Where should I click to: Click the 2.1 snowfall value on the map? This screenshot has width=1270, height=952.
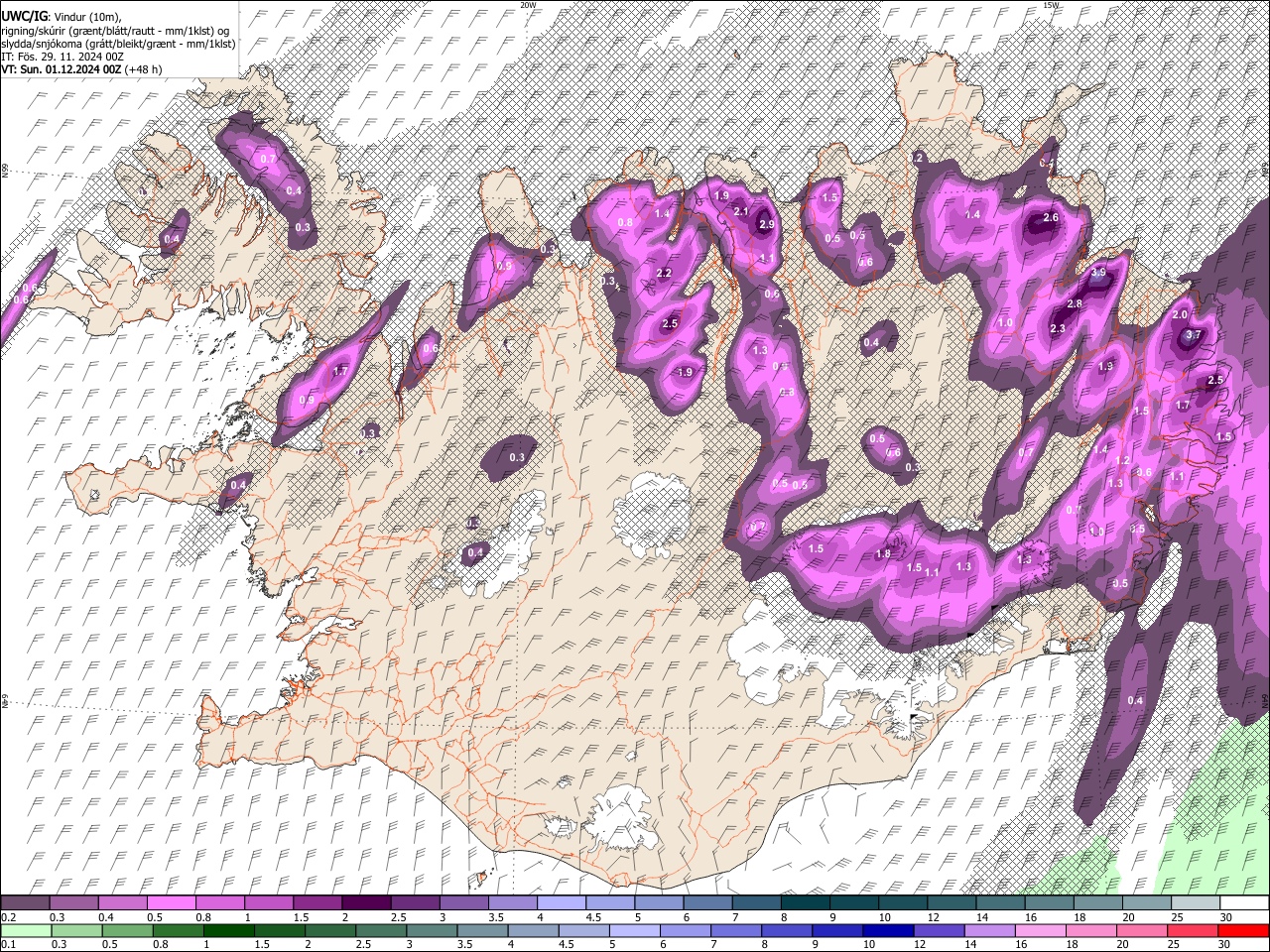pyautogui.click(x=741, y=211)
